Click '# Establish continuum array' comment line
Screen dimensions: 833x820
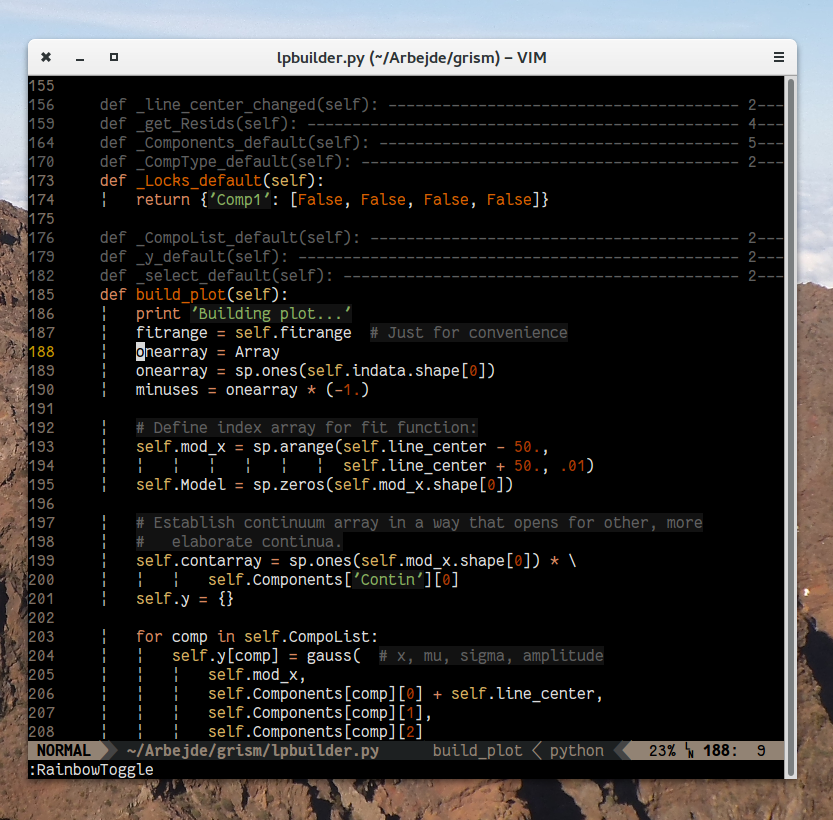click(419, 523)
